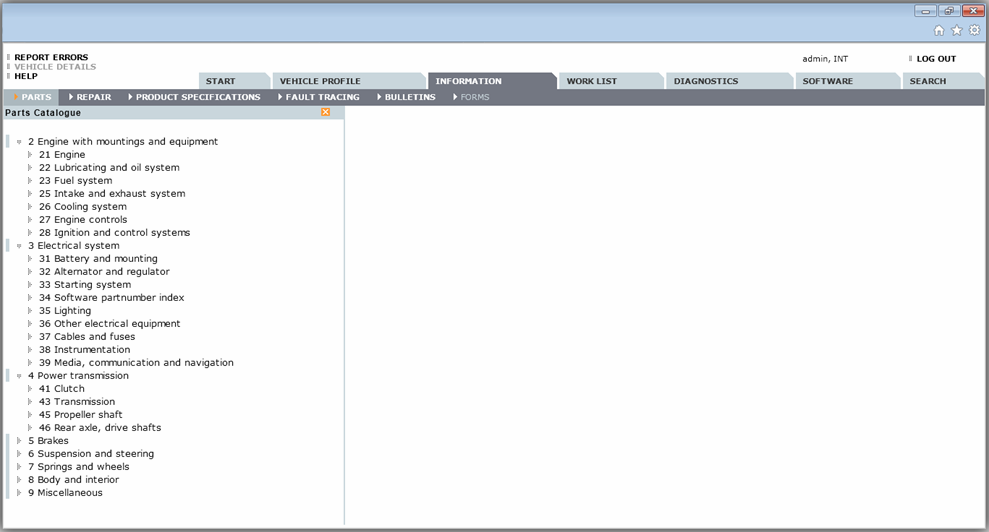Open the FAULT TRACING submenu
989x532 pixels.
point(319,97)
